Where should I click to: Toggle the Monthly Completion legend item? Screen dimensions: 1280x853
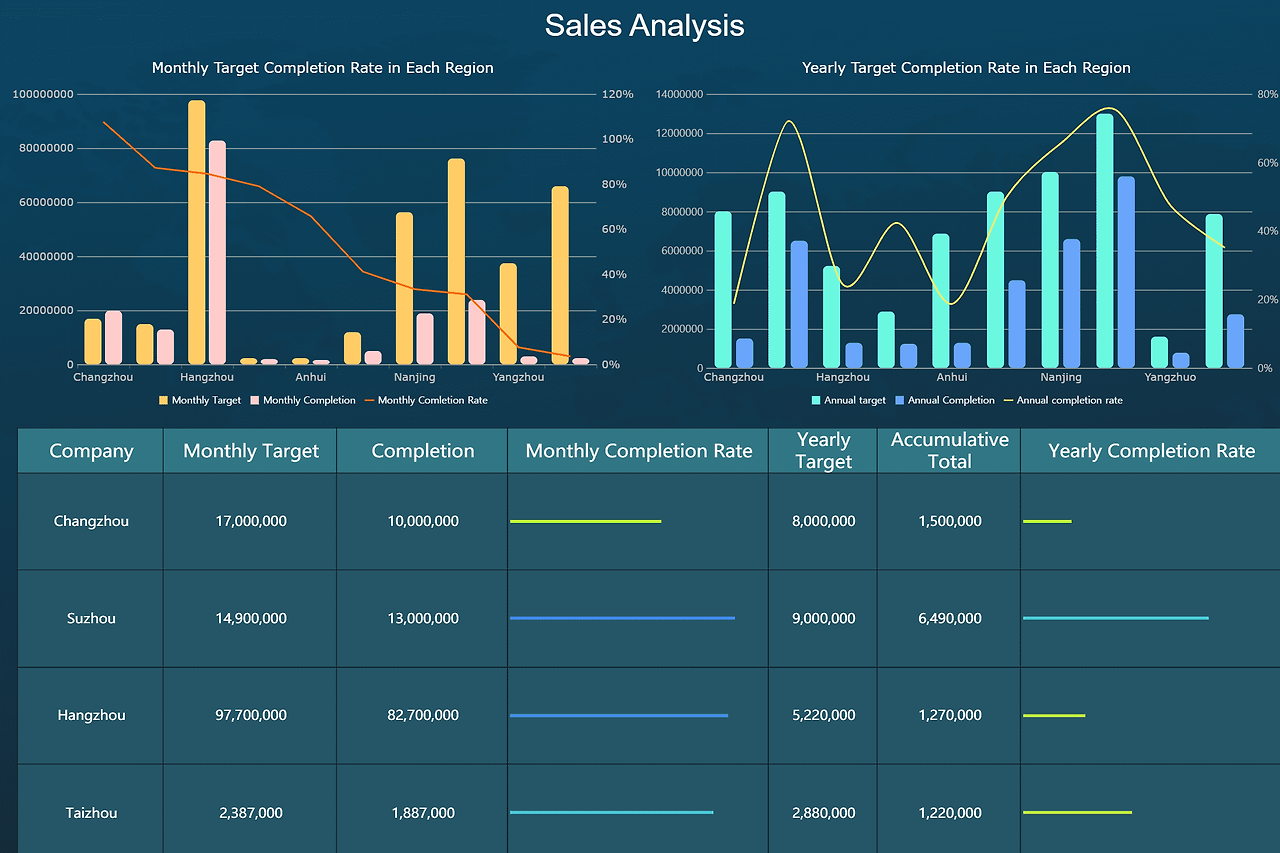point(302,400)
